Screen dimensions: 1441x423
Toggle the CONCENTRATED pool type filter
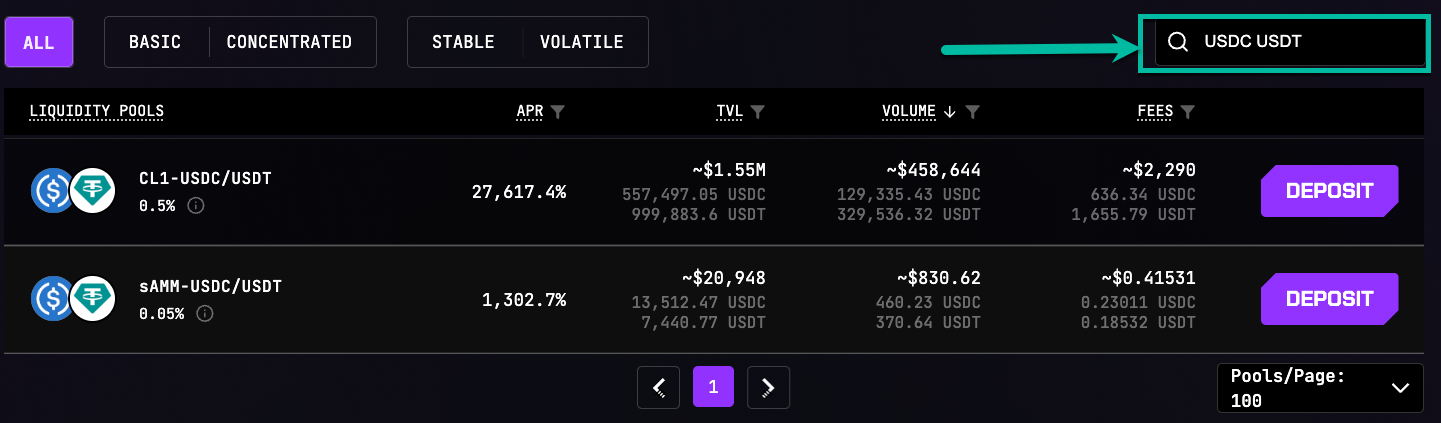tap(289, 42)
